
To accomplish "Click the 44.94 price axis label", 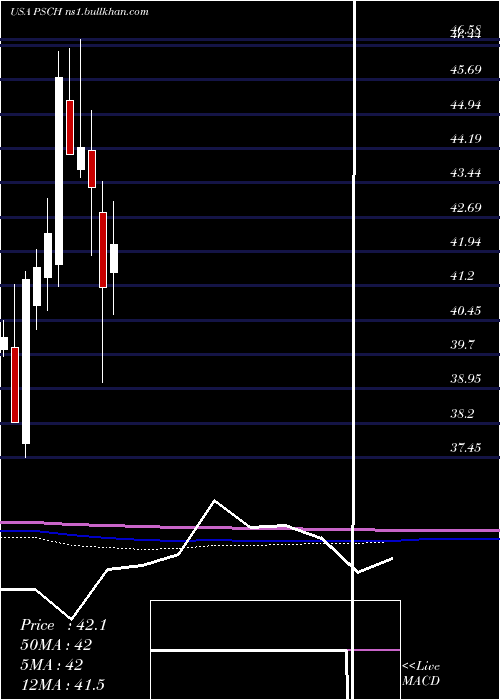I will pyautogui.click(x=465, y=104).
